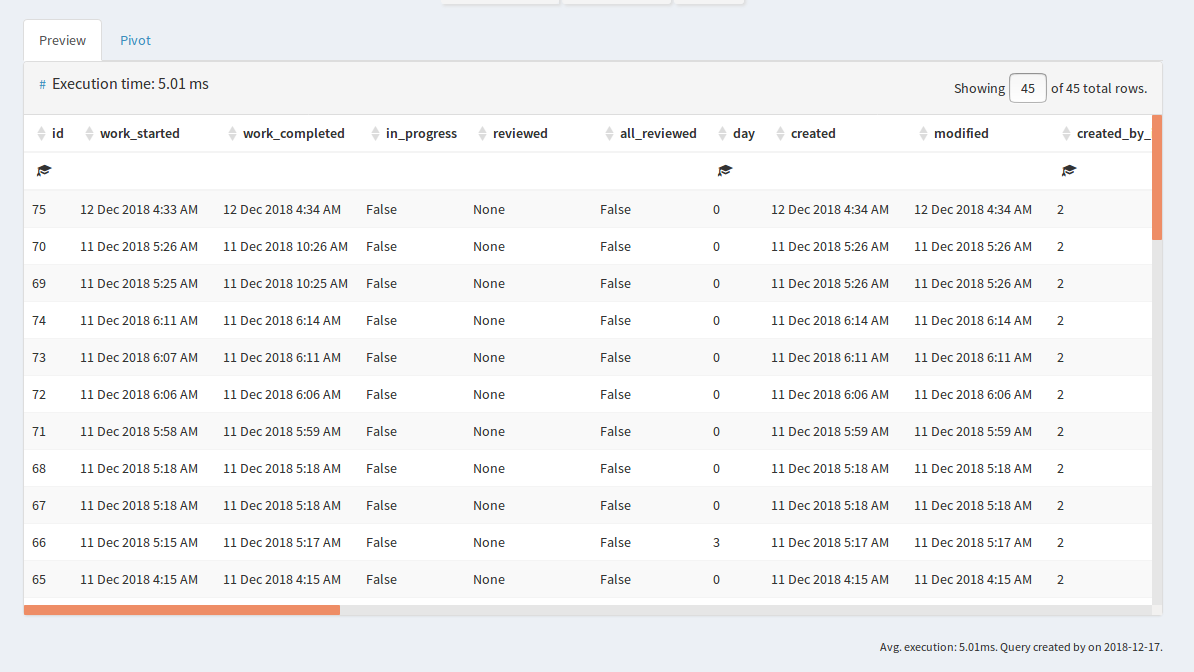
Task: Open the Preview tab
Action: (62, 40)
